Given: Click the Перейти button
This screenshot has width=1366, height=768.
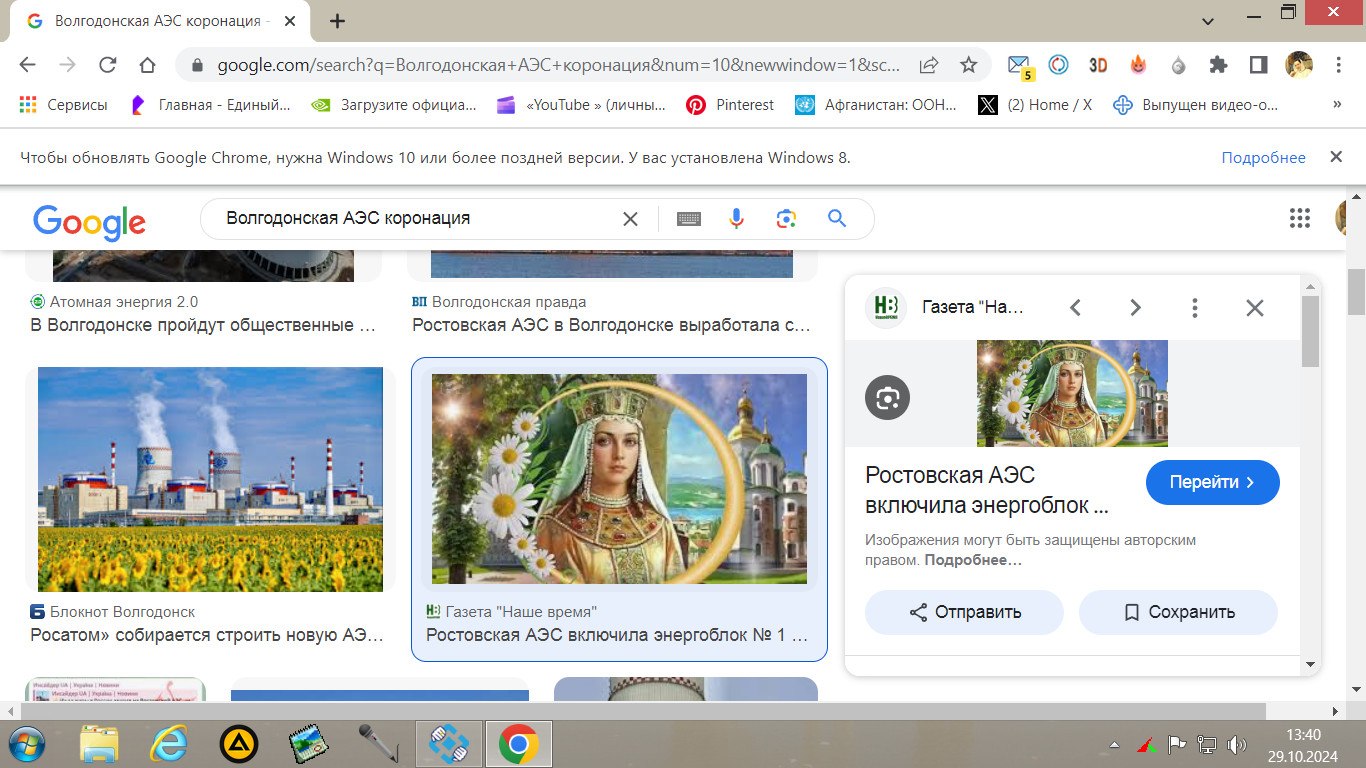Looking at the screenshot, I should coord(1212,482).
